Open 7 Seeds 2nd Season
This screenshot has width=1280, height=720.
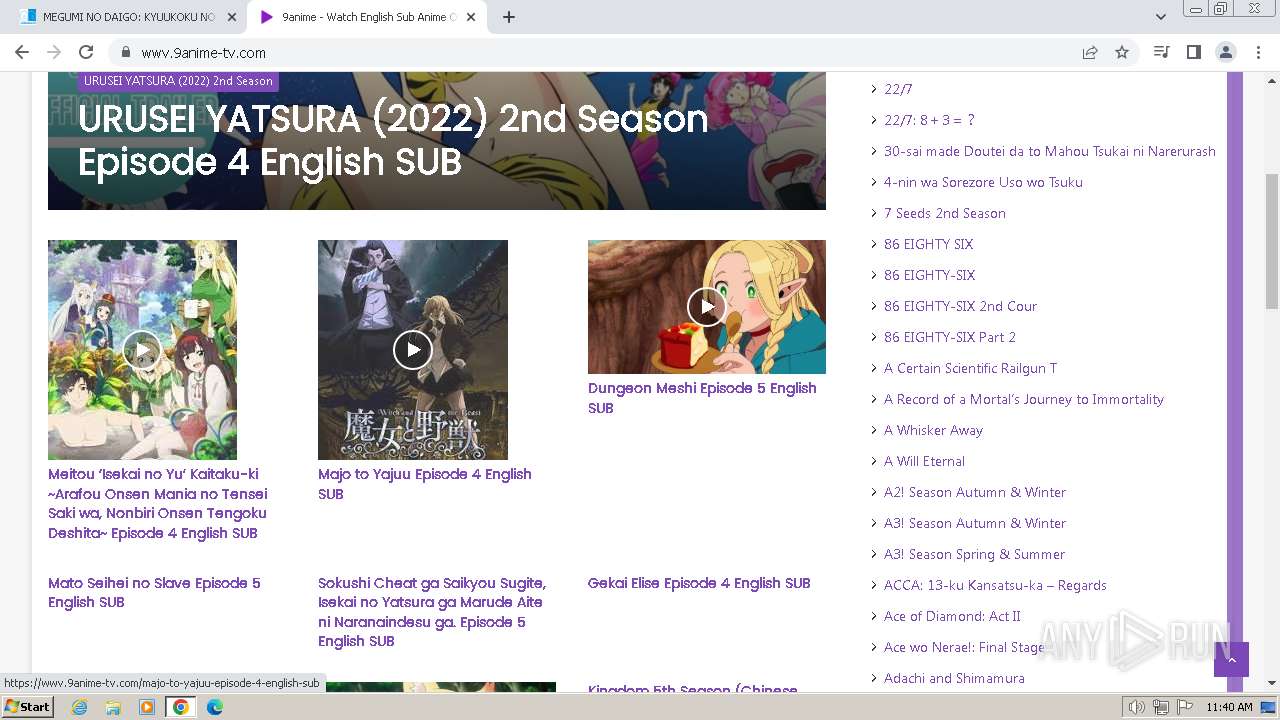tap(945, 213)
